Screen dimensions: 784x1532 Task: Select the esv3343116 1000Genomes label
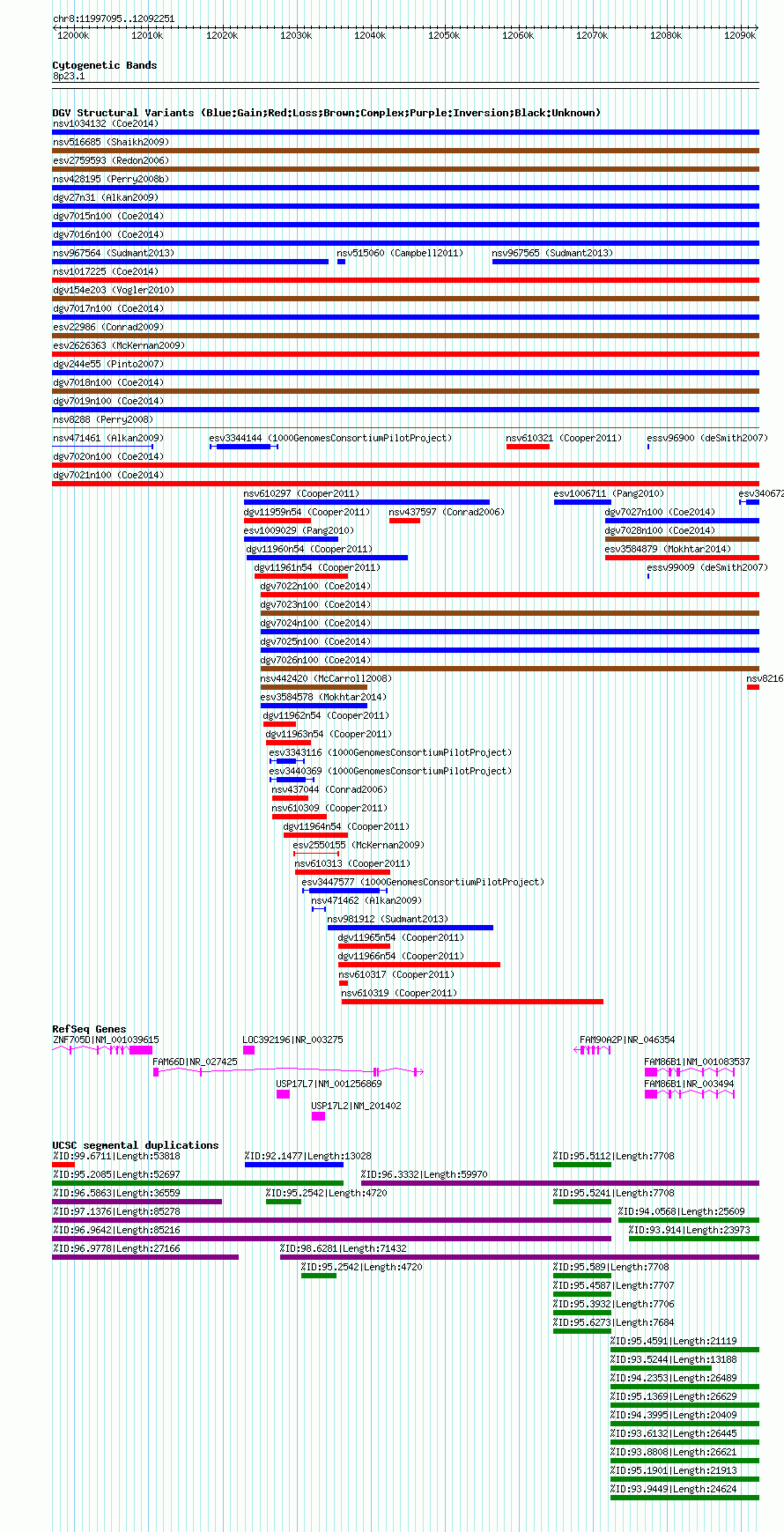tap(390, 752)
